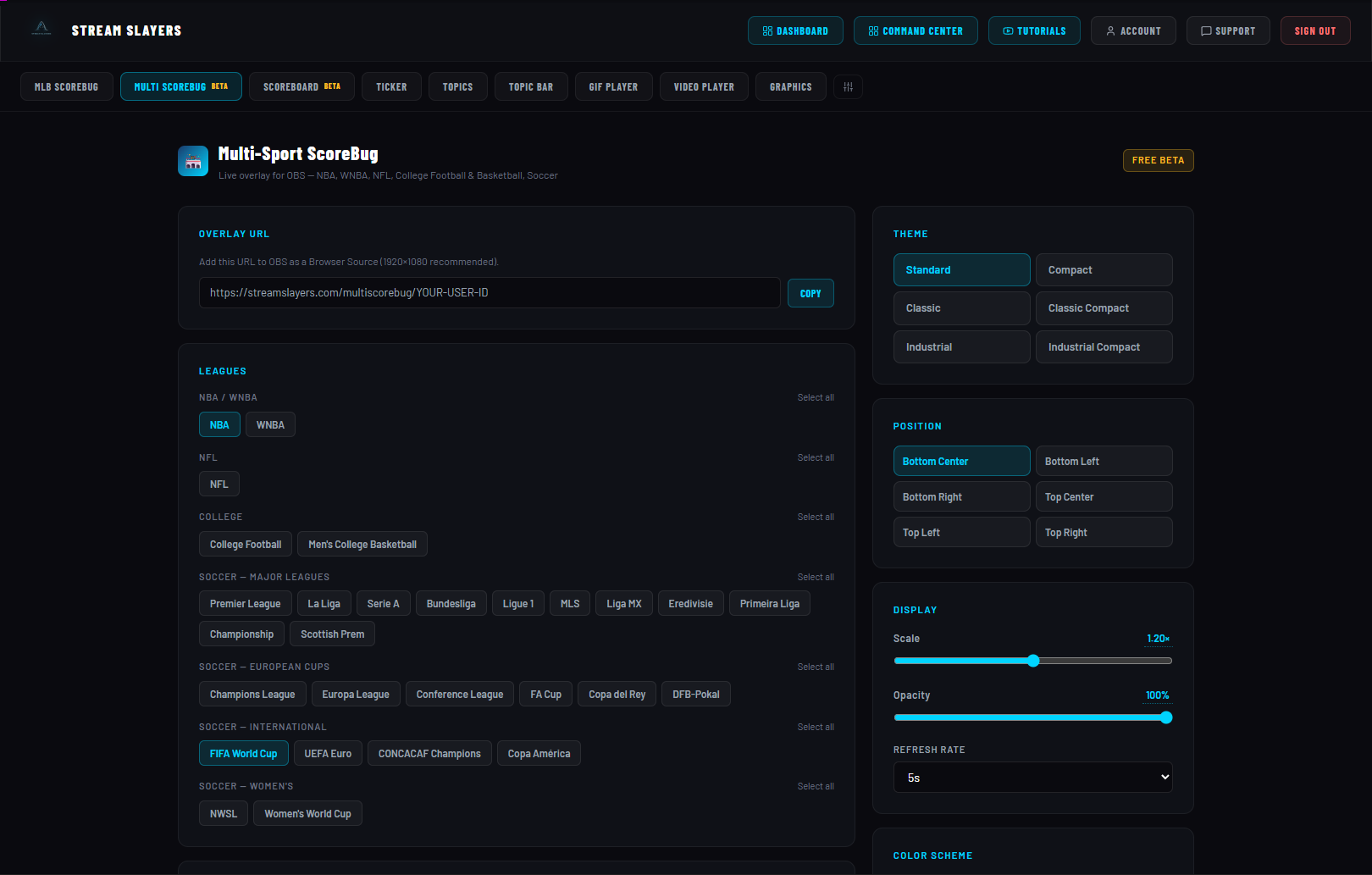
Task: Open the Graphics tab
Action: click(791, 86)
